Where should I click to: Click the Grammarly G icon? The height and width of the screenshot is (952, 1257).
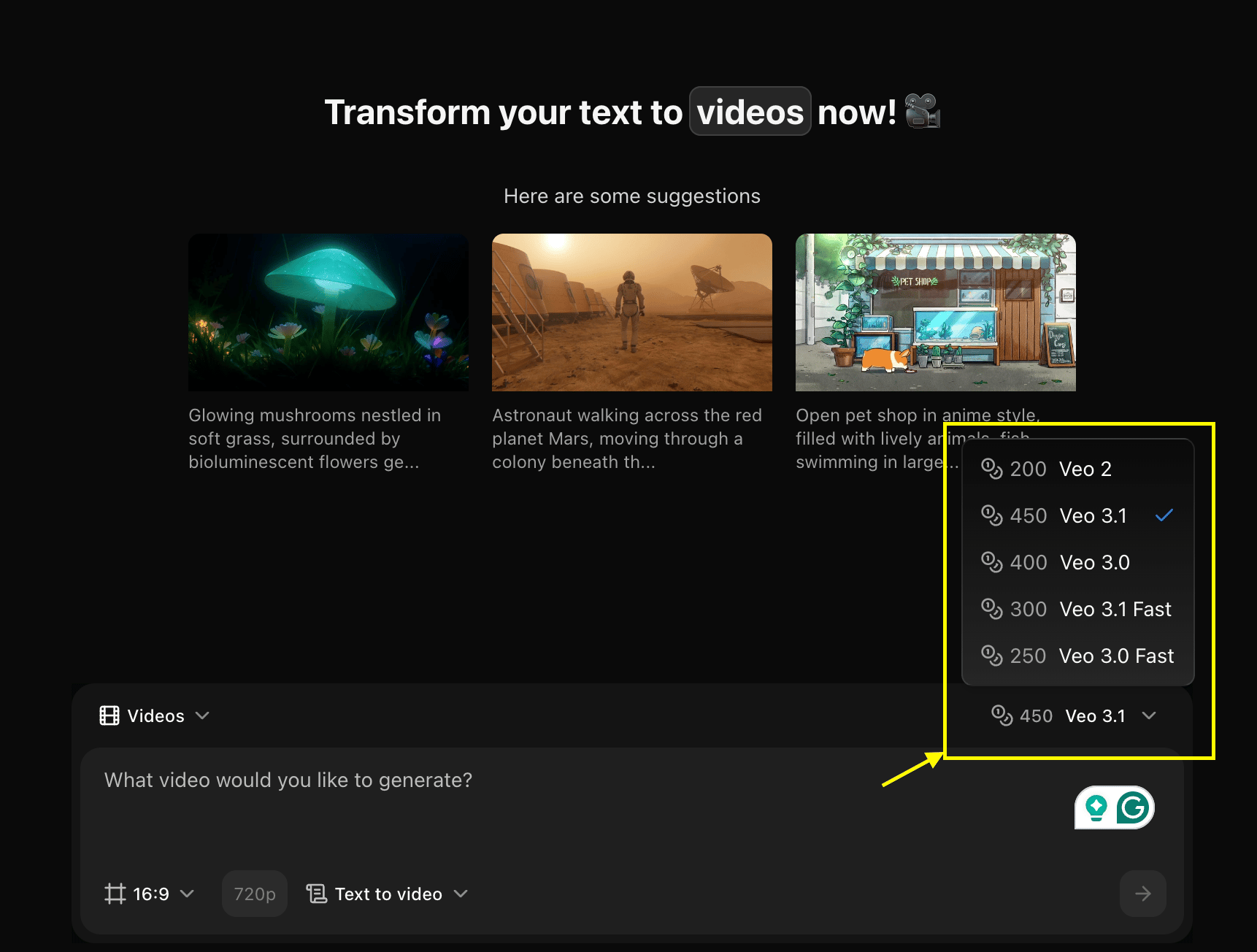(1133, 808)
